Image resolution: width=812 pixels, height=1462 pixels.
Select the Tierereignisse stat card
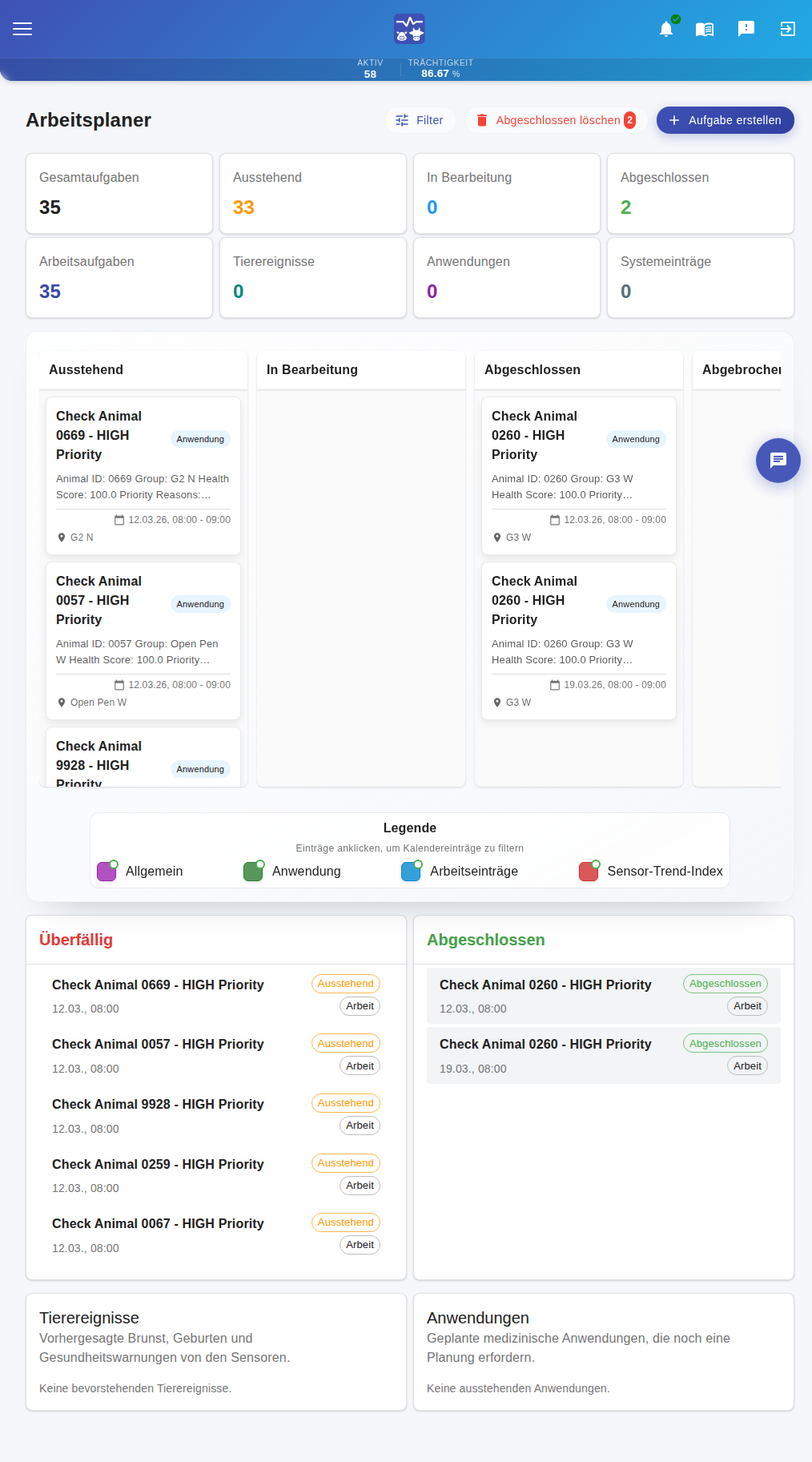313,278
